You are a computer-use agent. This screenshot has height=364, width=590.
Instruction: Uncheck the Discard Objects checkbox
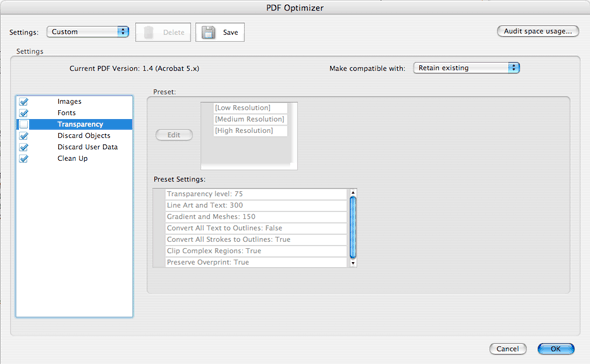click(x=24, y=136)
